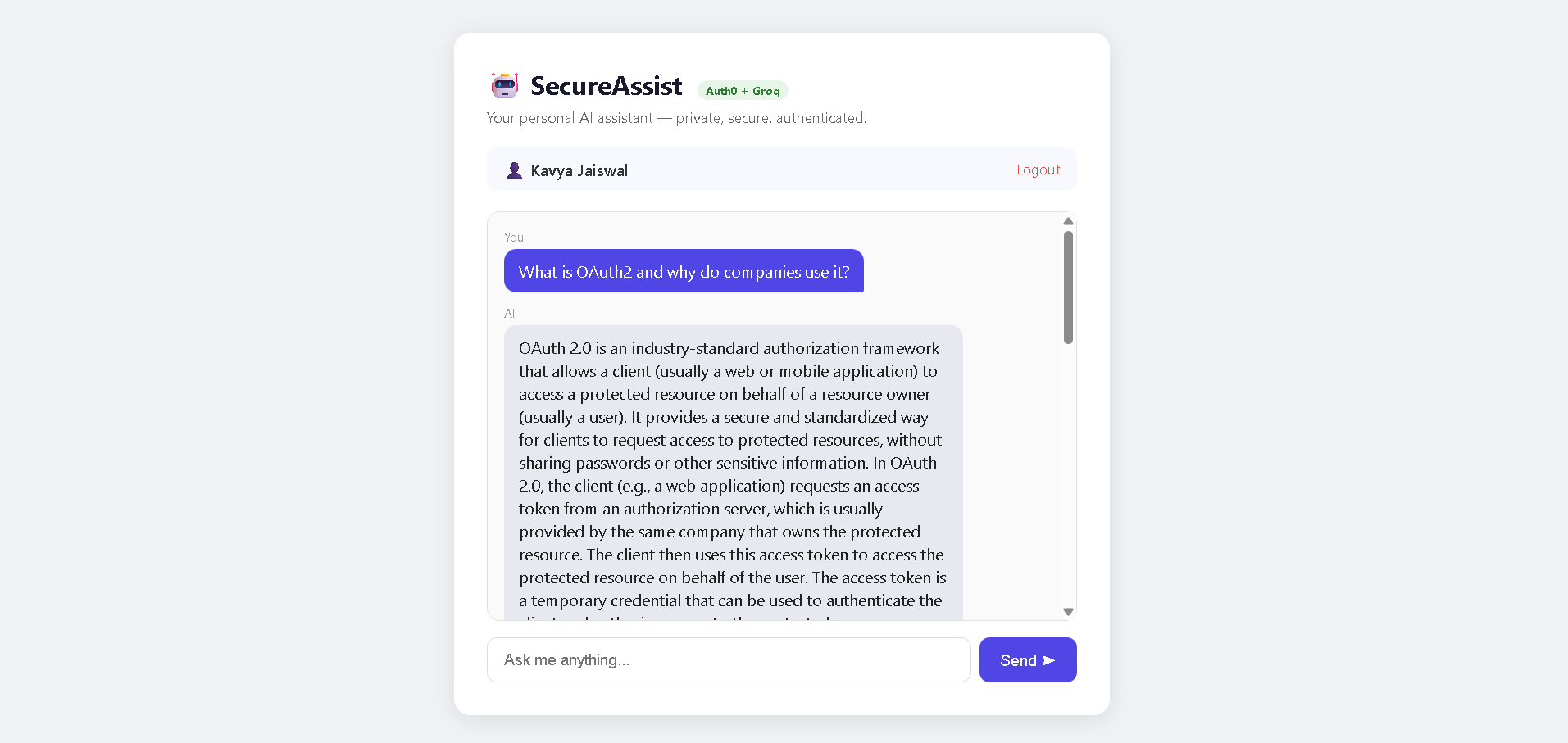Screen dimensions: 1568x743
Task: Click the 'You' sender label
Action: 514,238
